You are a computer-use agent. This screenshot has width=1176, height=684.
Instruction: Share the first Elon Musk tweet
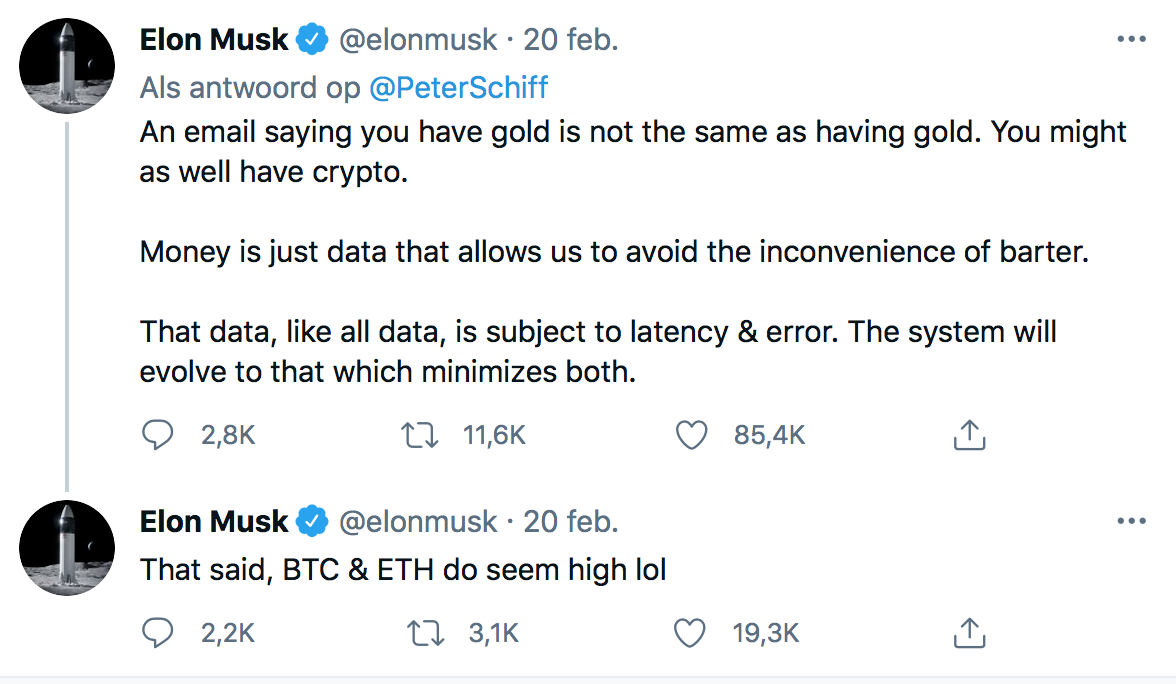click(969, 435)
